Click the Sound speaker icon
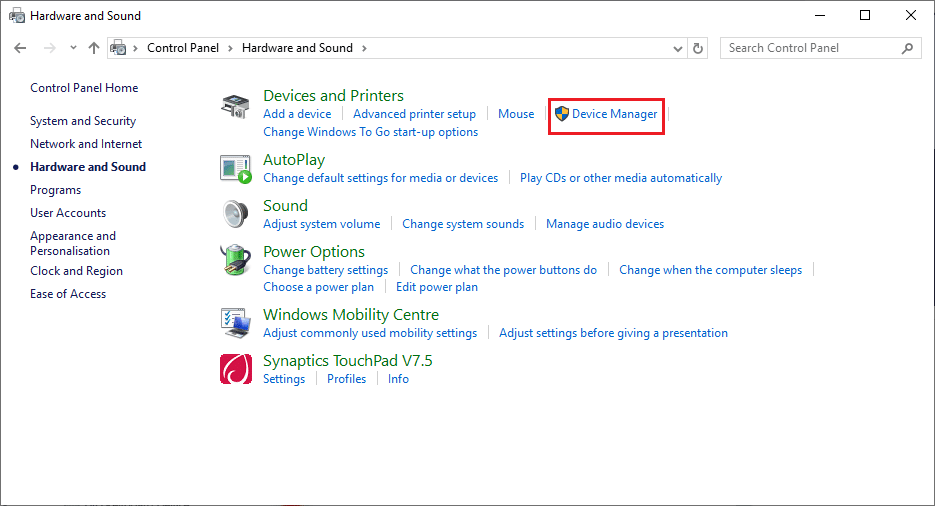Viewport: 935px width, 506px height. (235, 214)
